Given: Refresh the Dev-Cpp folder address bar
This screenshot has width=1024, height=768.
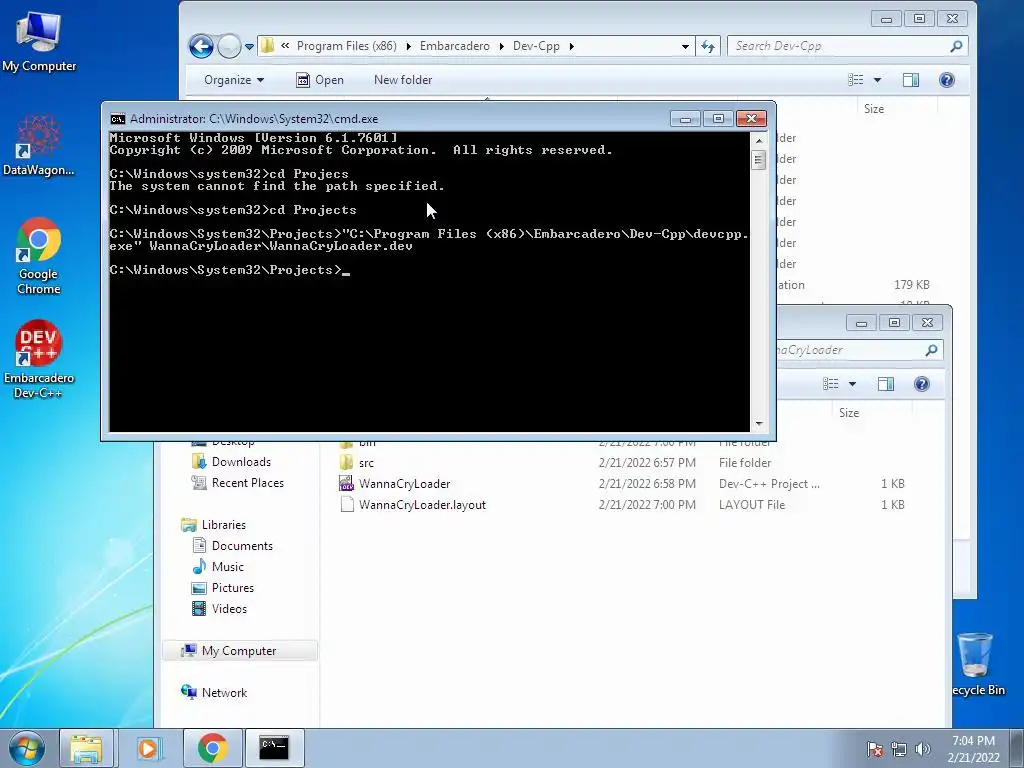Looking at the screenshot, I should (x=708, y=46).
